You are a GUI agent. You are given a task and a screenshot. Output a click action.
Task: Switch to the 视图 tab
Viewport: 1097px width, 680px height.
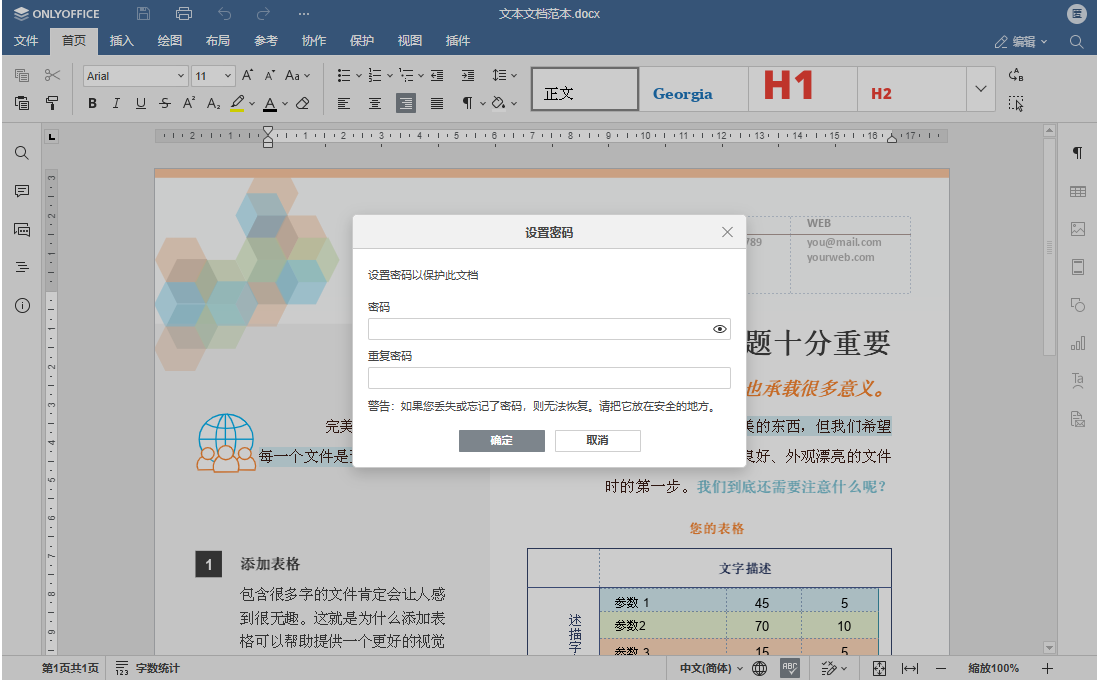click(410, 41)
